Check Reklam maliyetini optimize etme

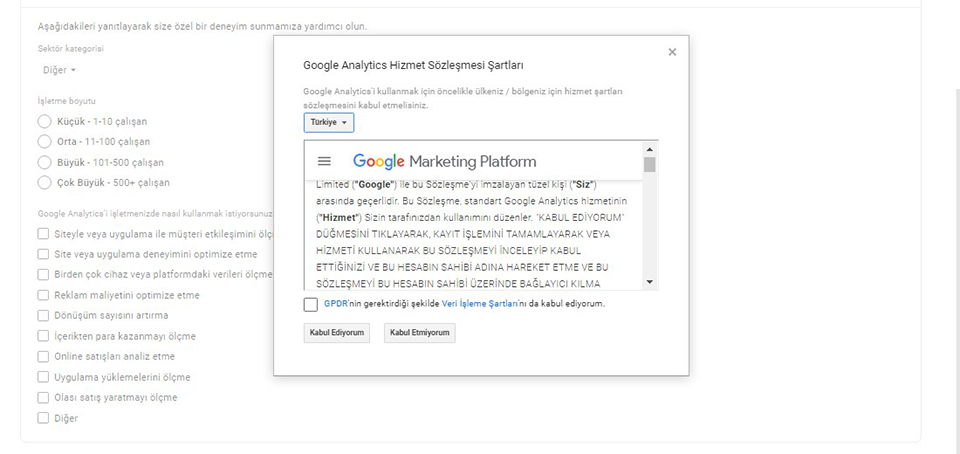click(43, 295)
